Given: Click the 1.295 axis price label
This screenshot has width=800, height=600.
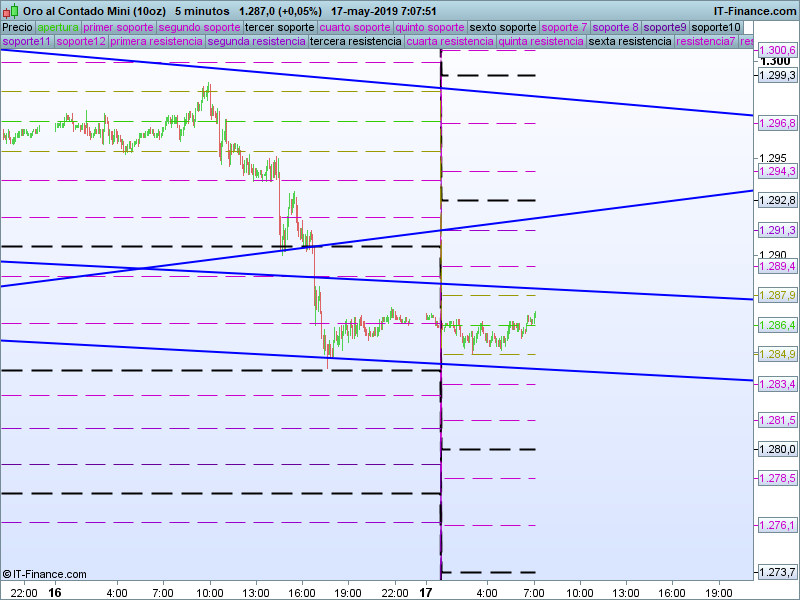Looking at the screenshot, I should point(772,158).
